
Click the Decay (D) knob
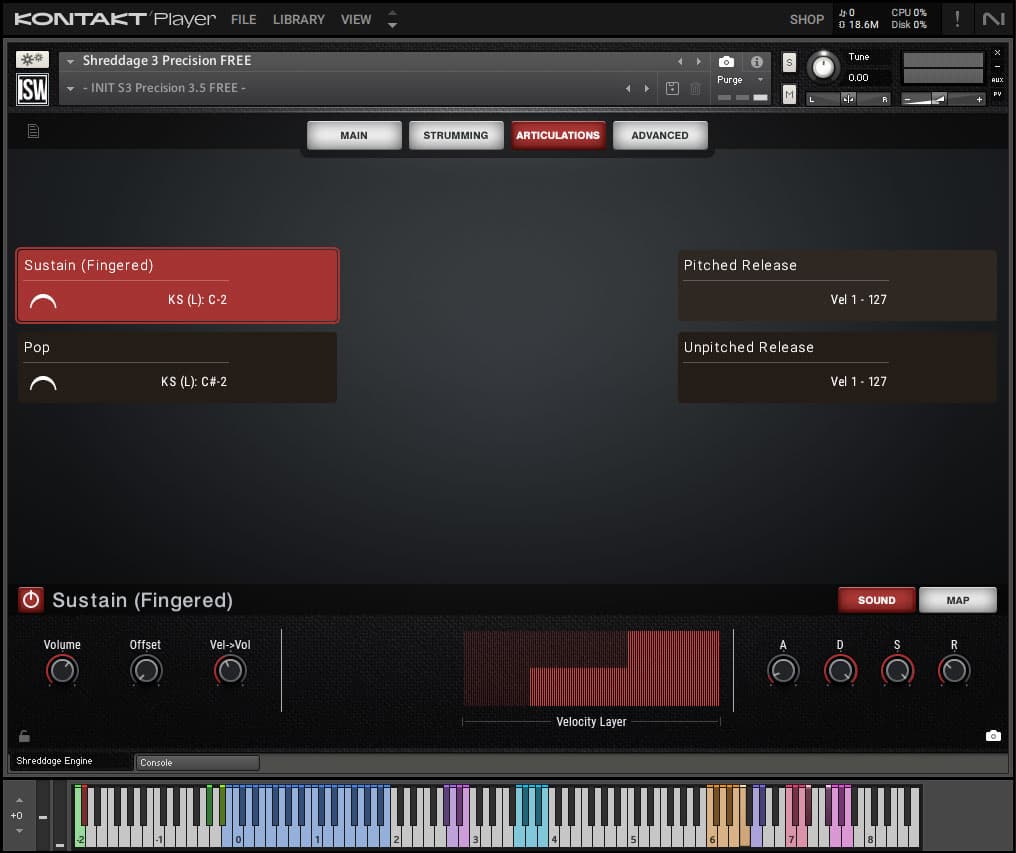coord(840,670)
